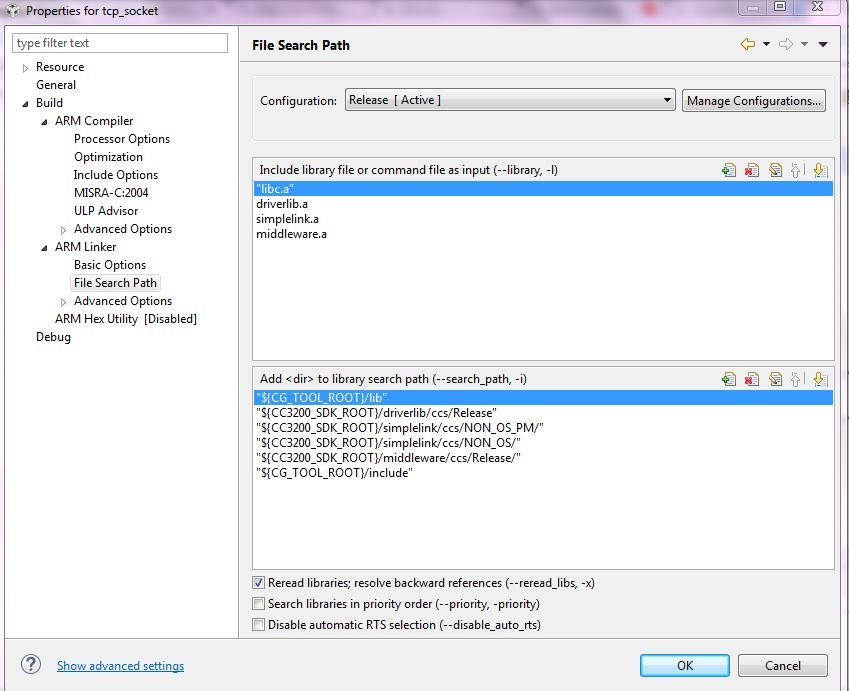Select the simplelink/ccs/NON_OS_PM/ path
This screenshot has height=691, width=849.
pyautogui.click(x=543, y=428)
